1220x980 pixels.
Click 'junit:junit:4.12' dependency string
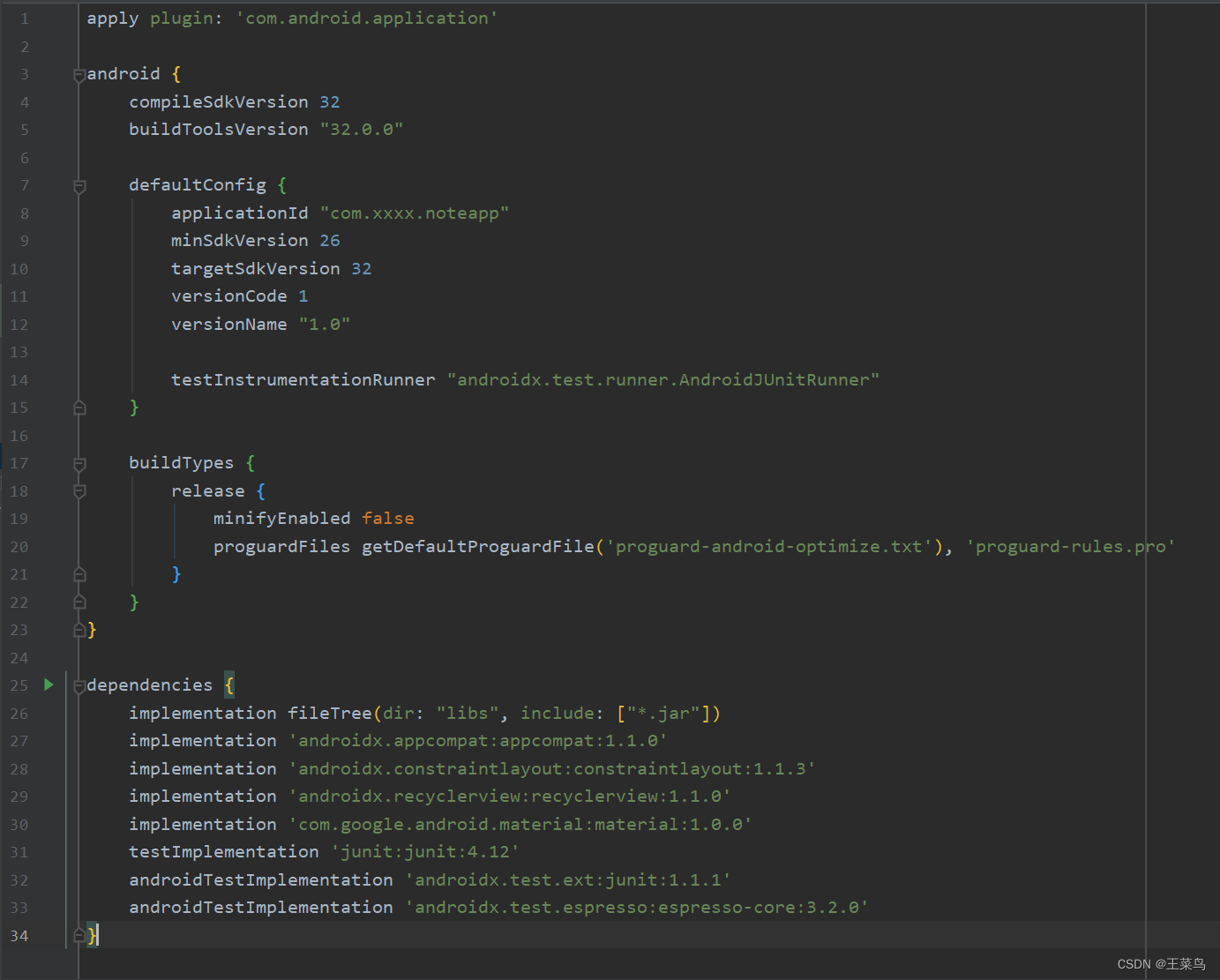pos(425,851)
